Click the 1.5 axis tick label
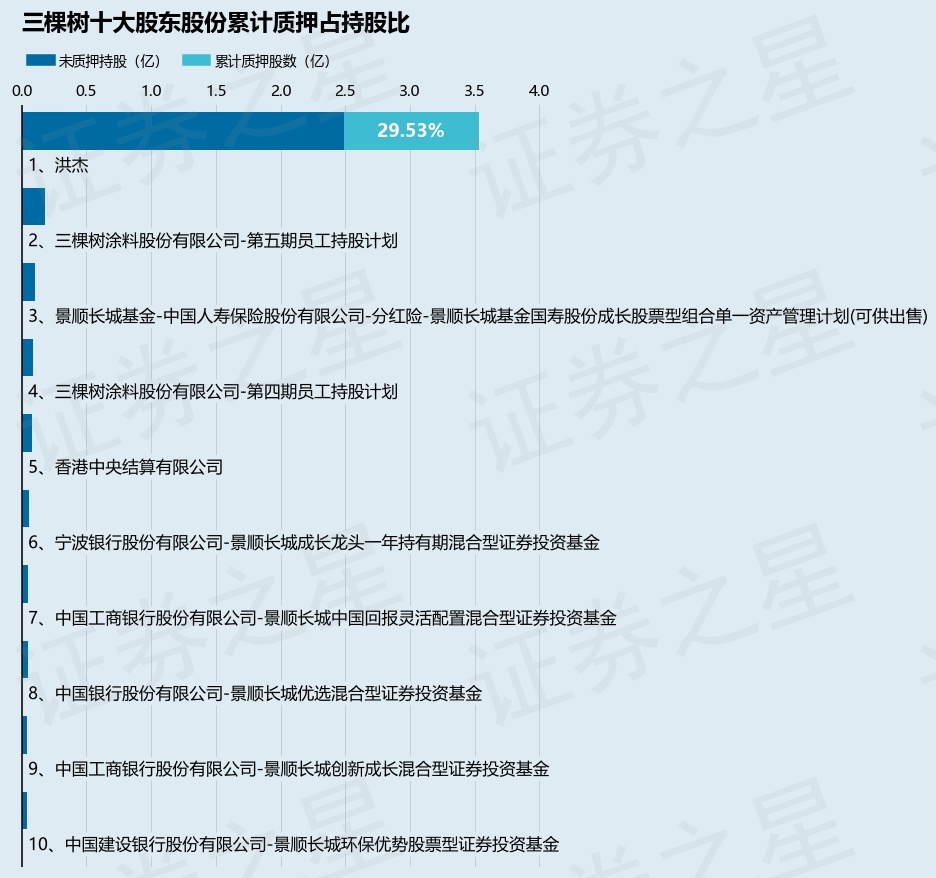 click(216, 91)
